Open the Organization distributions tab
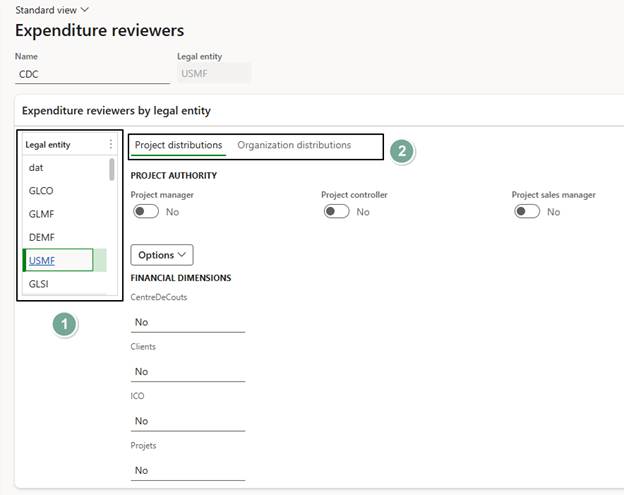The width and height of the screenshot is (624, 495). 294,146
